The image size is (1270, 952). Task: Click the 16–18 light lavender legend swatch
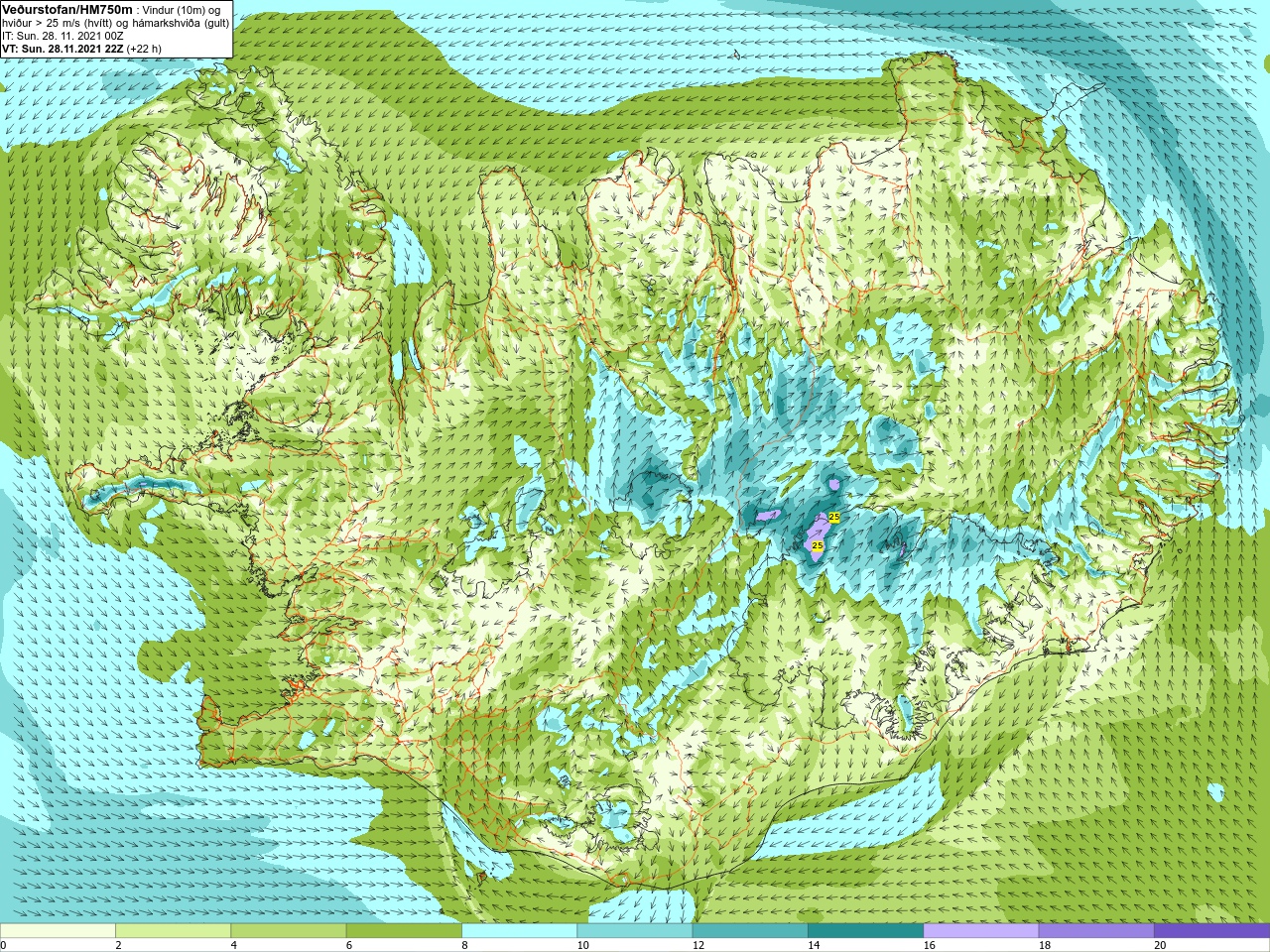(981, 931)
